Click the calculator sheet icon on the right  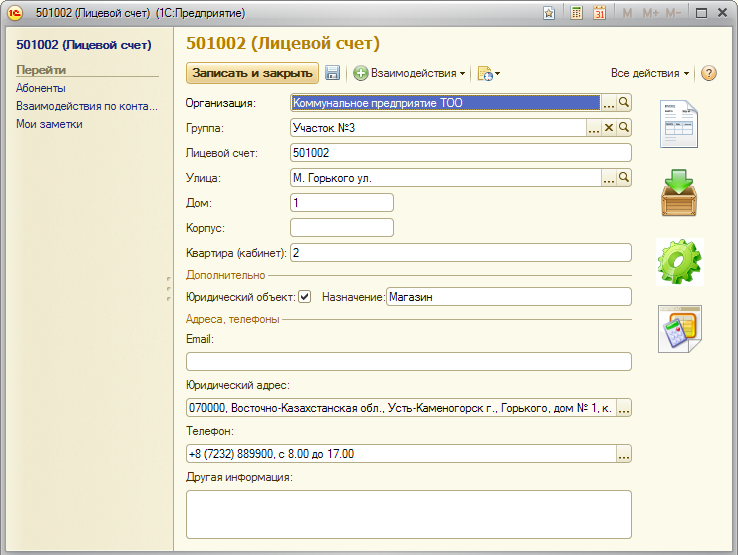[x=680, y=329]
